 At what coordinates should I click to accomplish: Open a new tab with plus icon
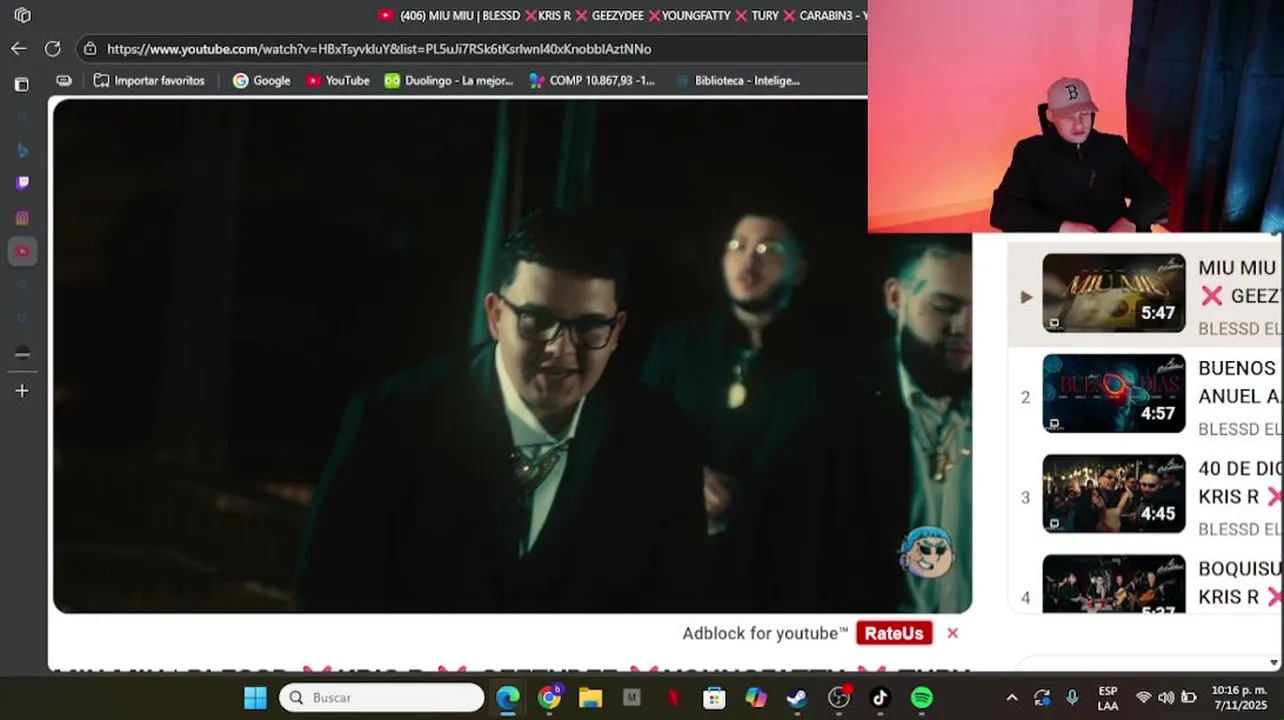click(x=22, y=391)
